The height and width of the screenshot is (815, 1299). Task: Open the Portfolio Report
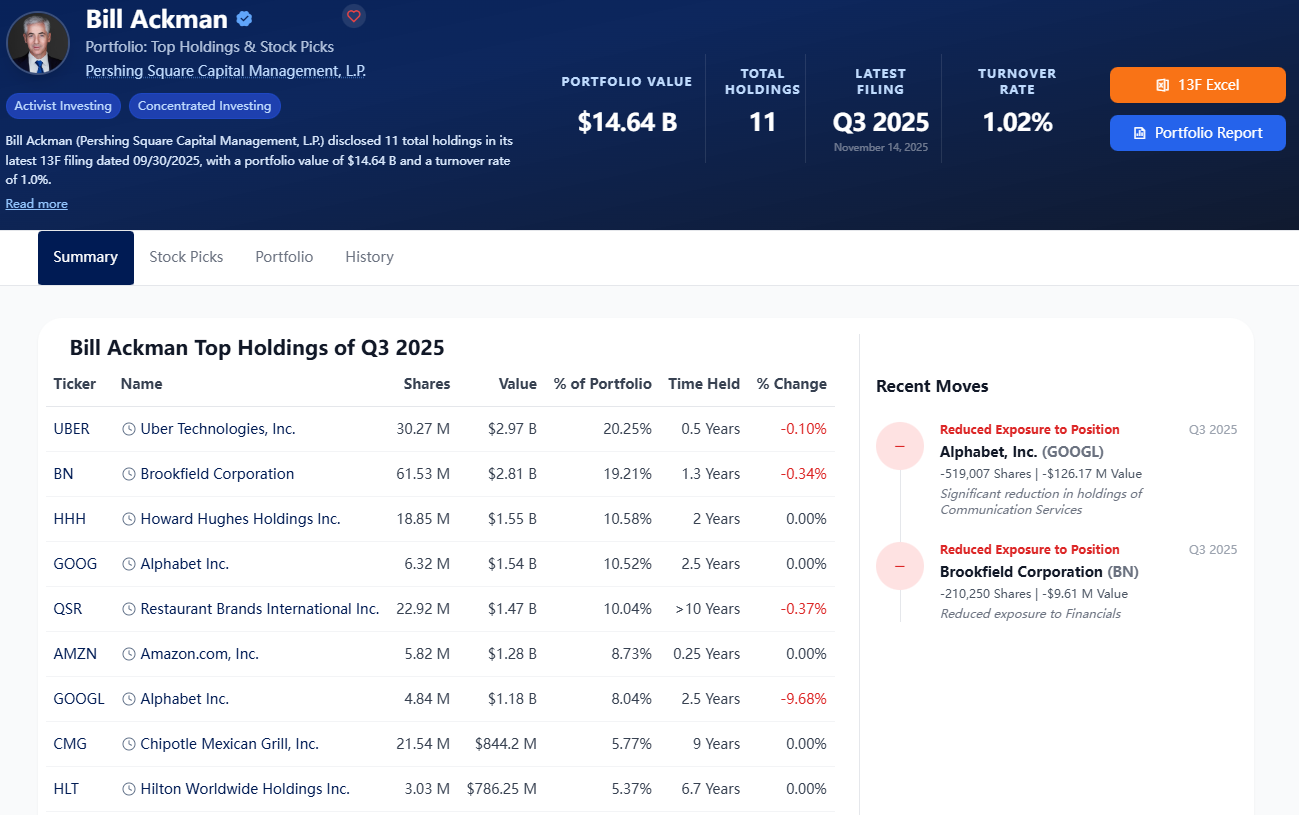(1197, 133)
